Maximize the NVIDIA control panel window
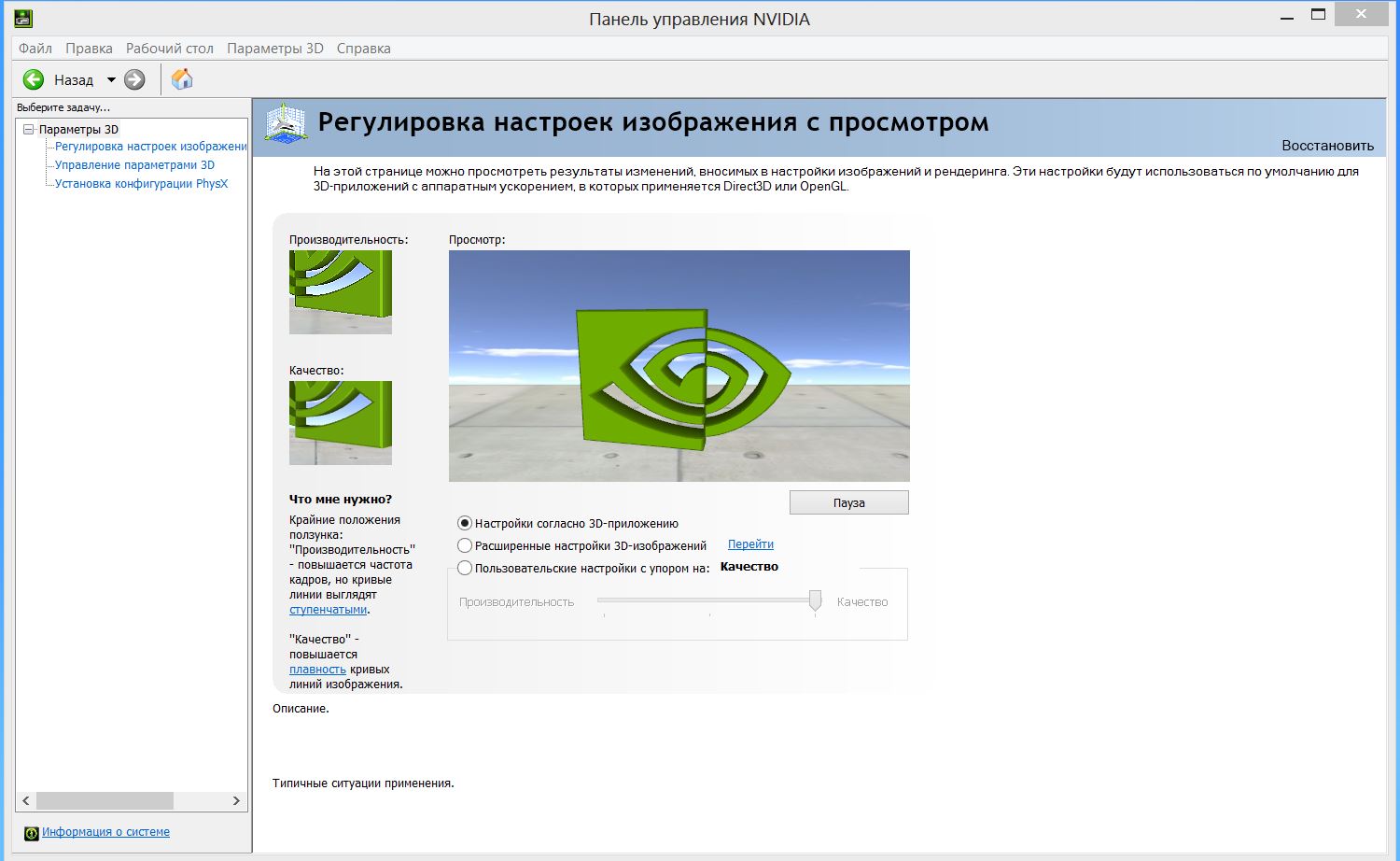 coord(1319,15)
